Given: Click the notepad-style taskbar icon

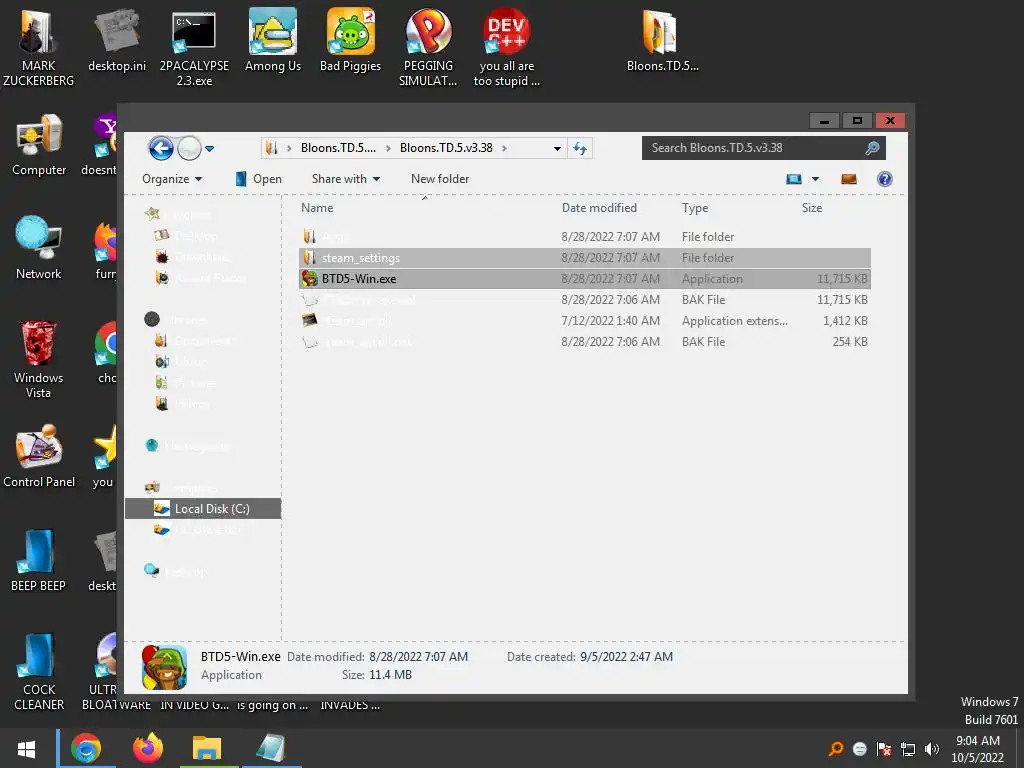Looking at the screenshot, I should point(271,748).
